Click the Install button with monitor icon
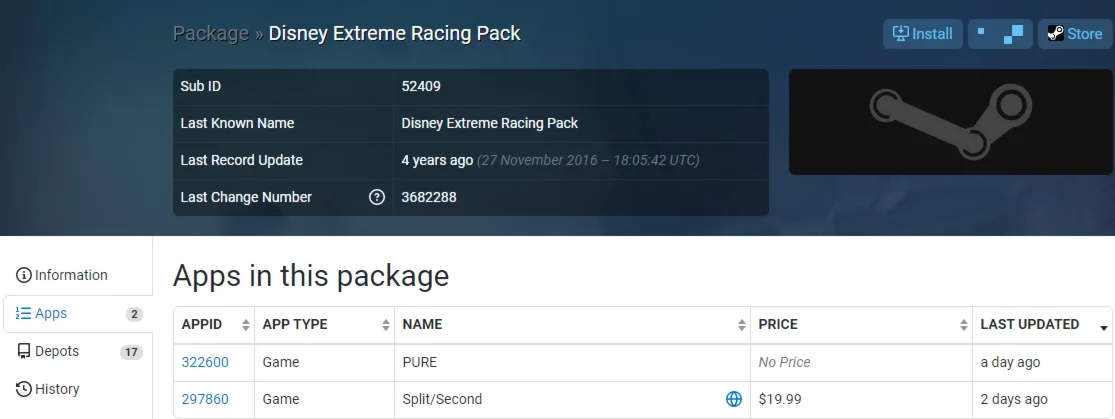This screenshot has height=419, width=1115. click(922, 34)
